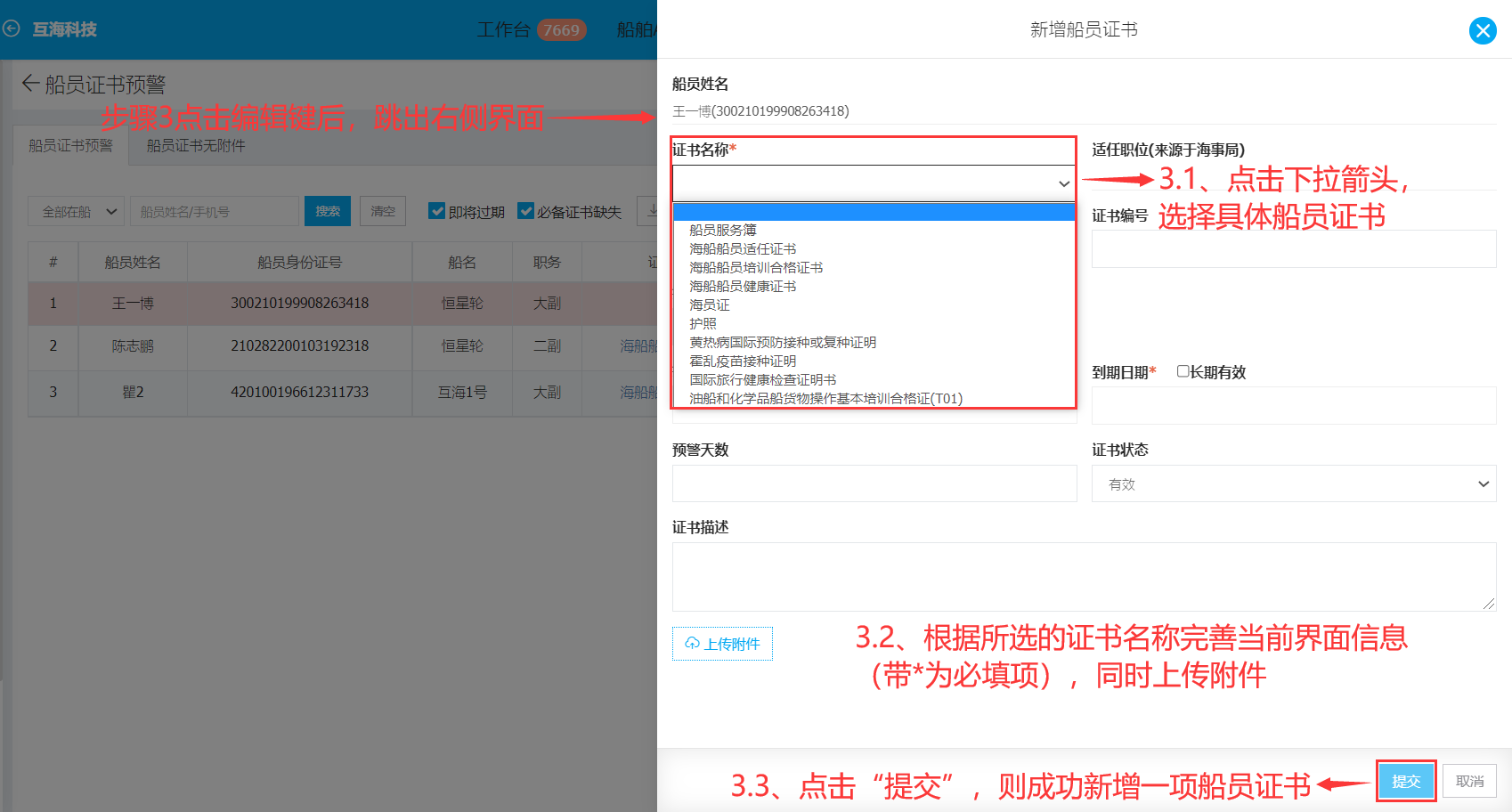Click the 提交 button
Viewport: 1512px width, 812px height.
(x=1406, y=781)
